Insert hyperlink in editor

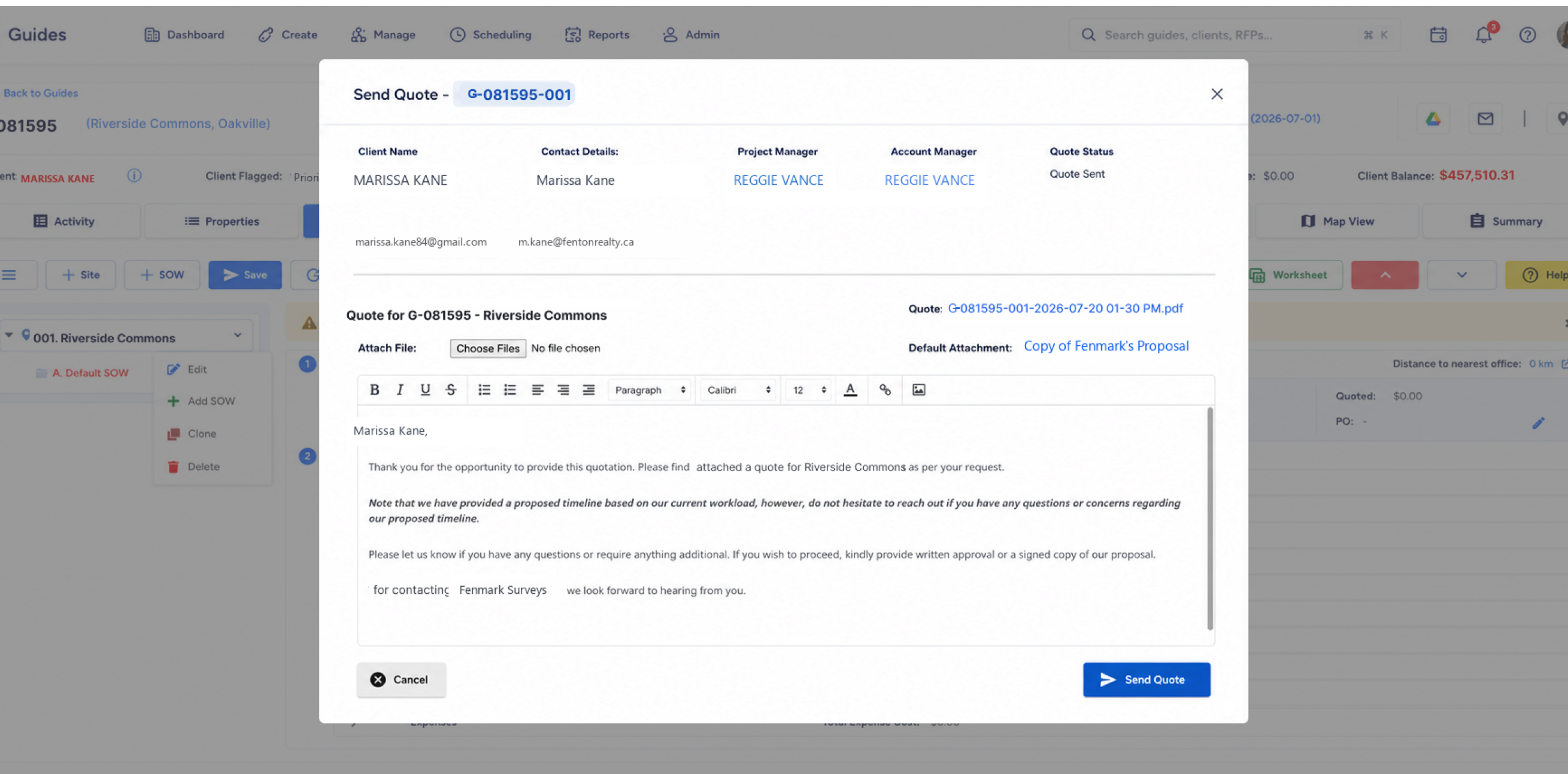tap(885, 390)
